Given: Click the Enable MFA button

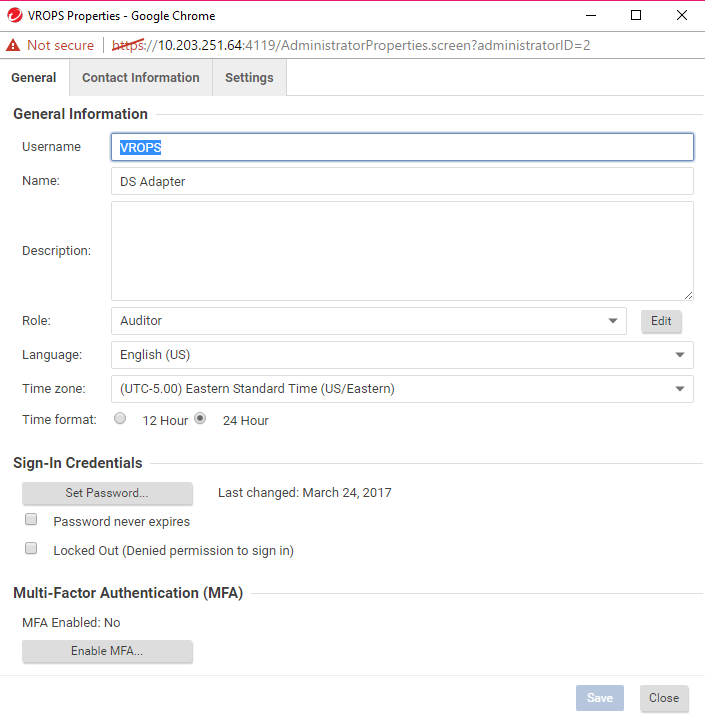Looking at the screenshot, I should [x=107, y=651].
